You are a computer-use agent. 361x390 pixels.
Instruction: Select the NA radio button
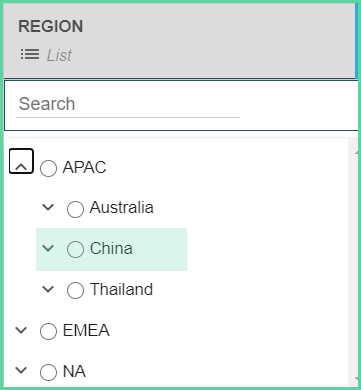48,372
